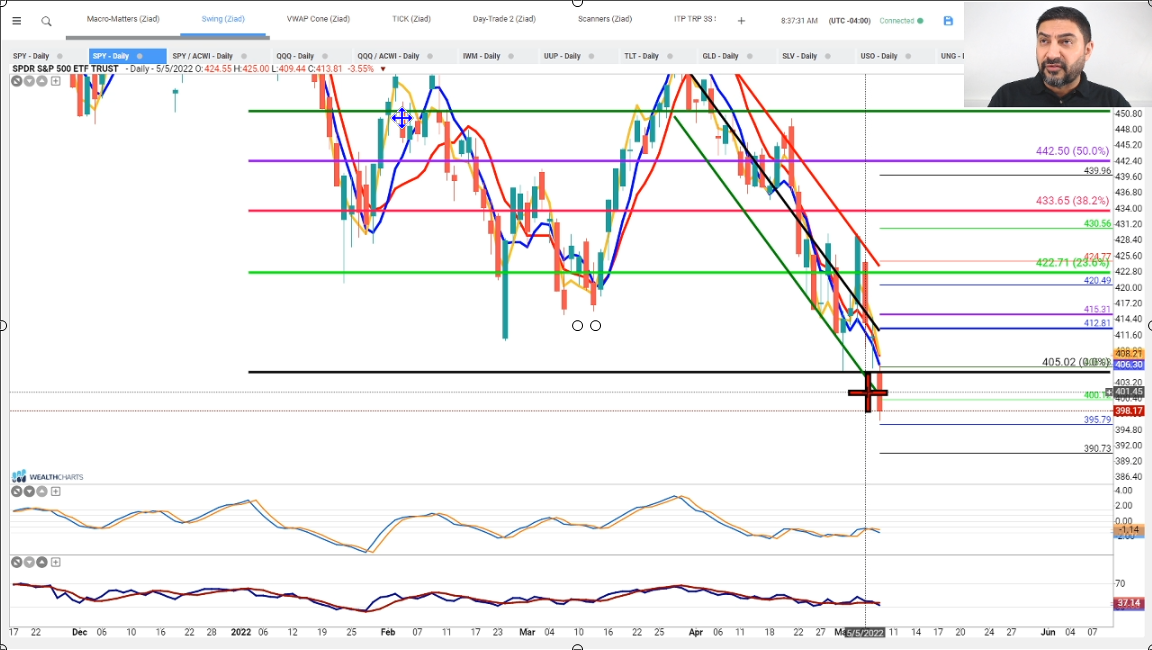
Task: Click the dot on QQQ / ACWI - Daily tab
Action: coord(429,56)
